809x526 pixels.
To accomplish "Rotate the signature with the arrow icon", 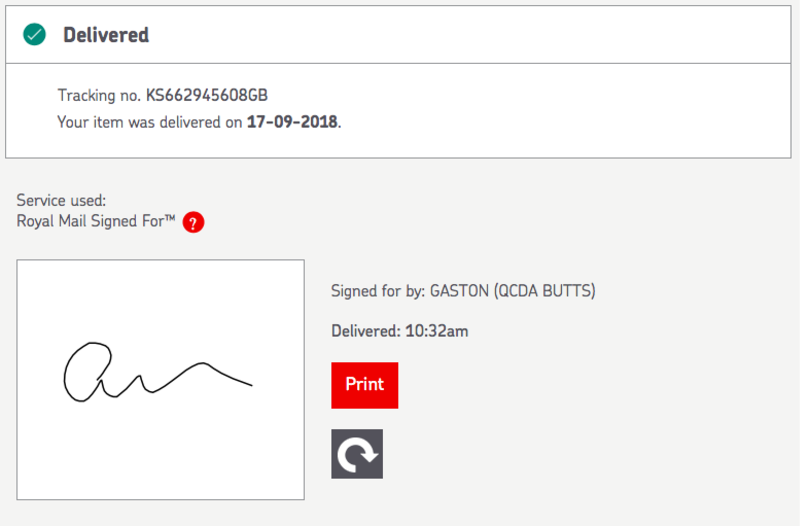I will click(357, 454).
